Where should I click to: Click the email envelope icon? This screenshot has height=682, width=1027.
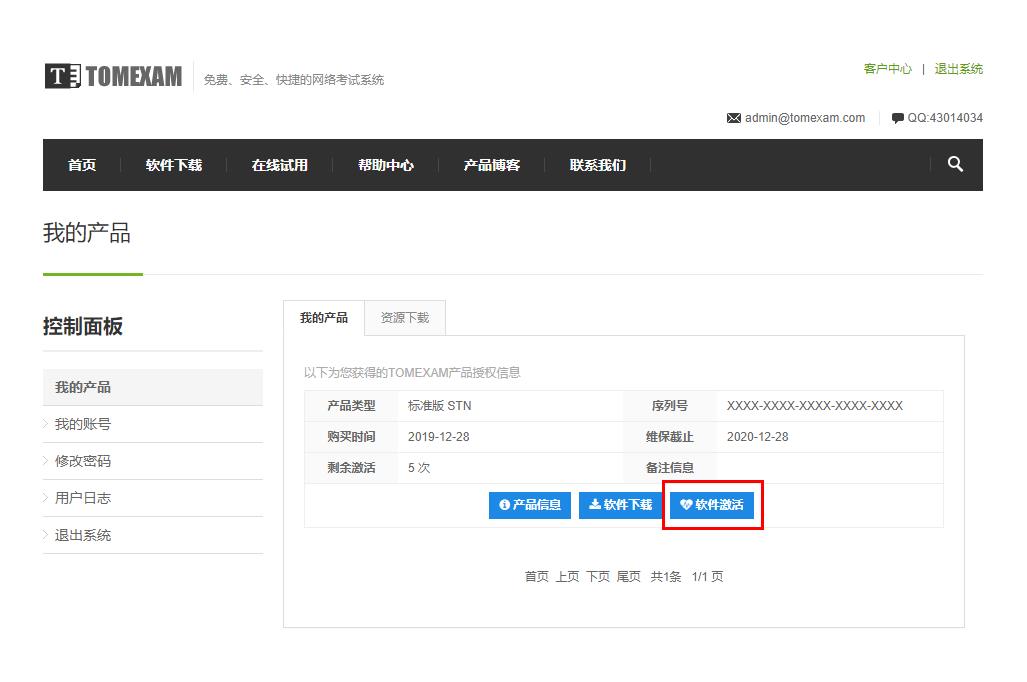pos(733,118)
